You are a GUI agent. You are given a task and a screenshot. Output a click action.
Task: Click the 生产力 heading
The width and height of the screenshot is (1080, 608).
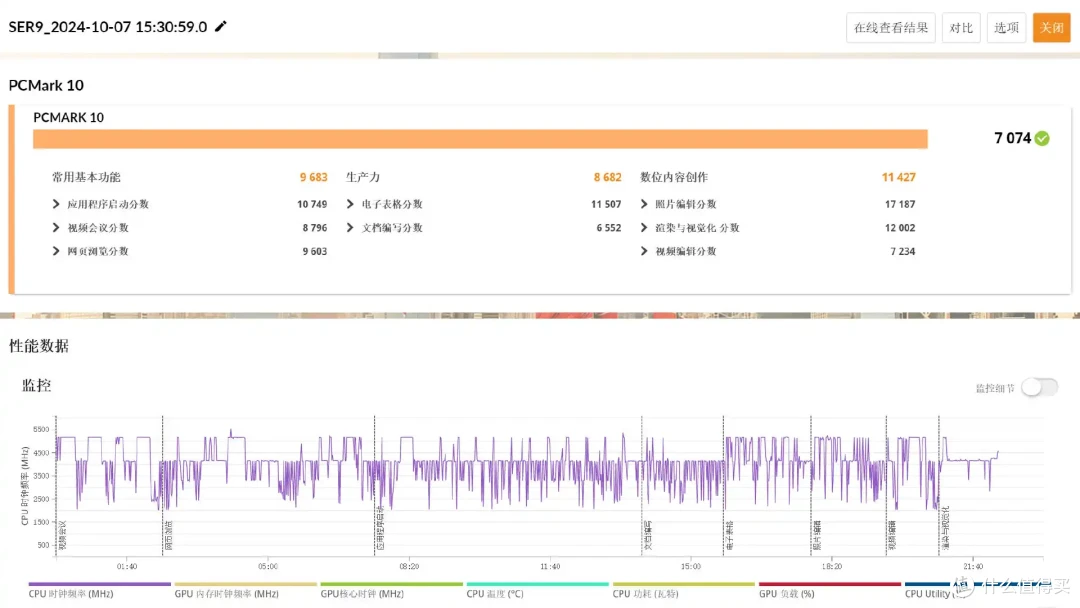point(363,177)
